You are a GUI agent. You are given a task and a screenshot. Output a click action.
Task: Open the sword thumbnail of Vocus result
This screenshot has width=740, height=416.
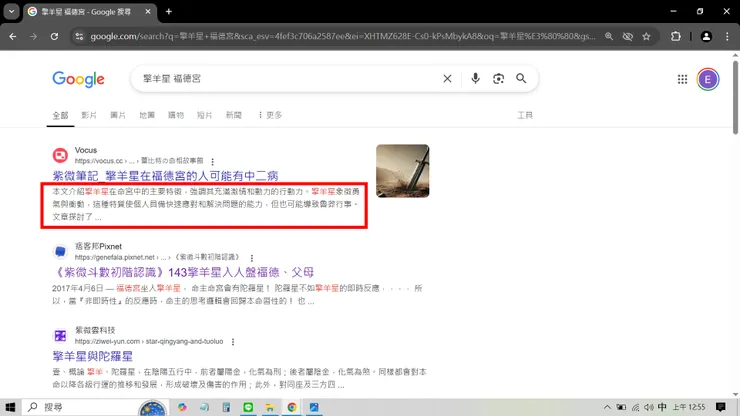[x=403, y=171]
